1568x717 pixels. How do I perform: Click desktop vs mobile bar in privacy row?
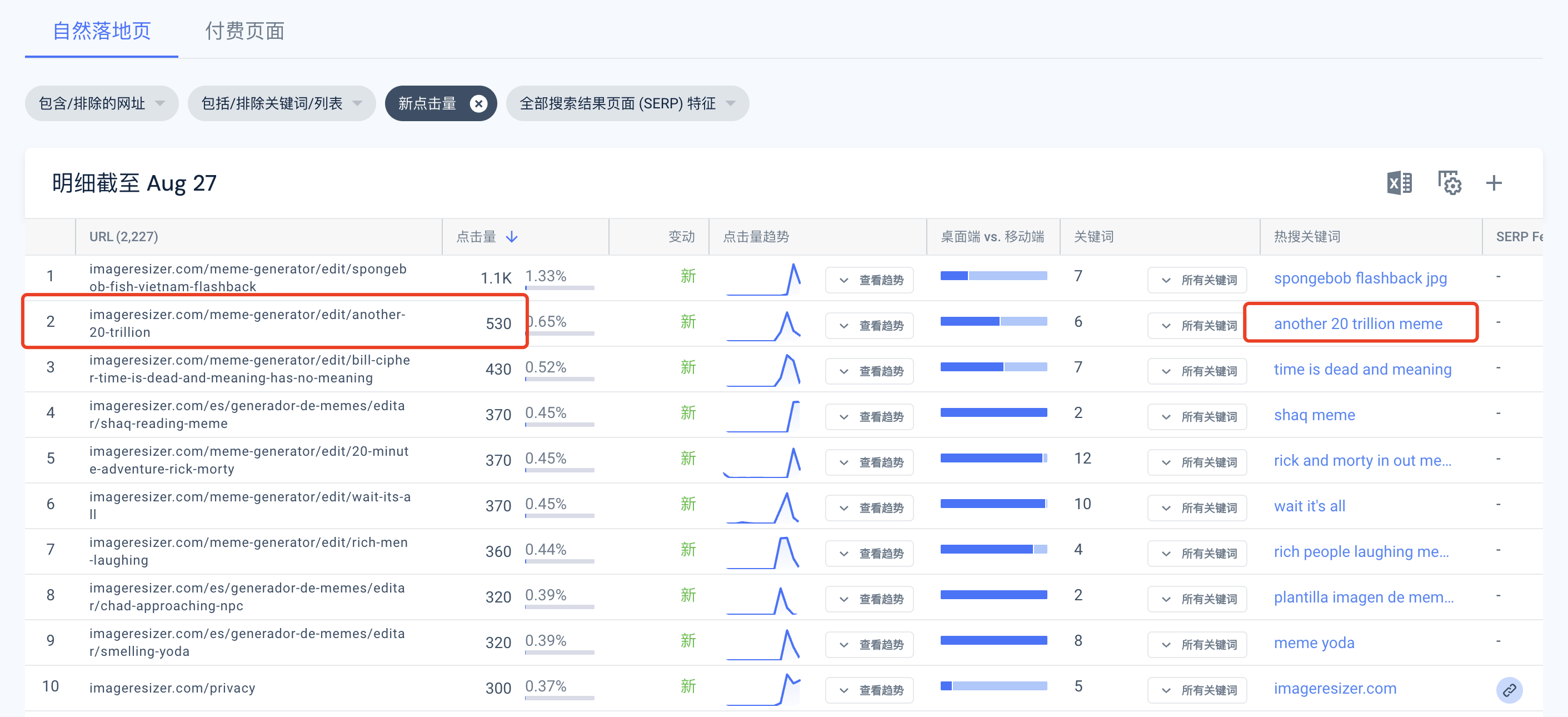(993, 686)
